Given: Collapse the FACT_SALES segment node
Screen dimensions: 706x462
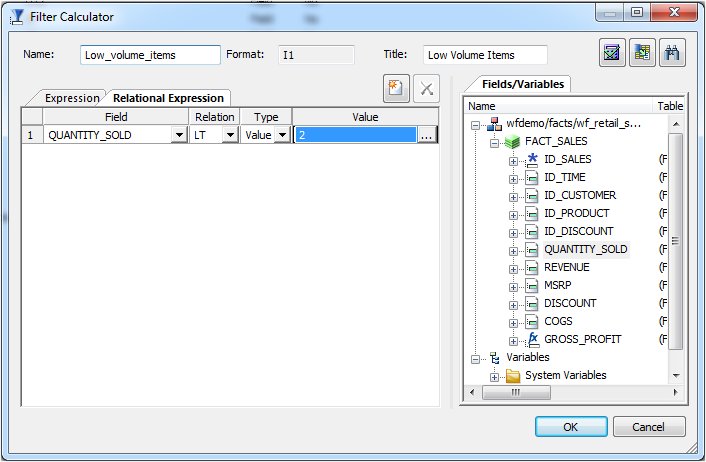Looking at the screenshot, I should [494, 143].
